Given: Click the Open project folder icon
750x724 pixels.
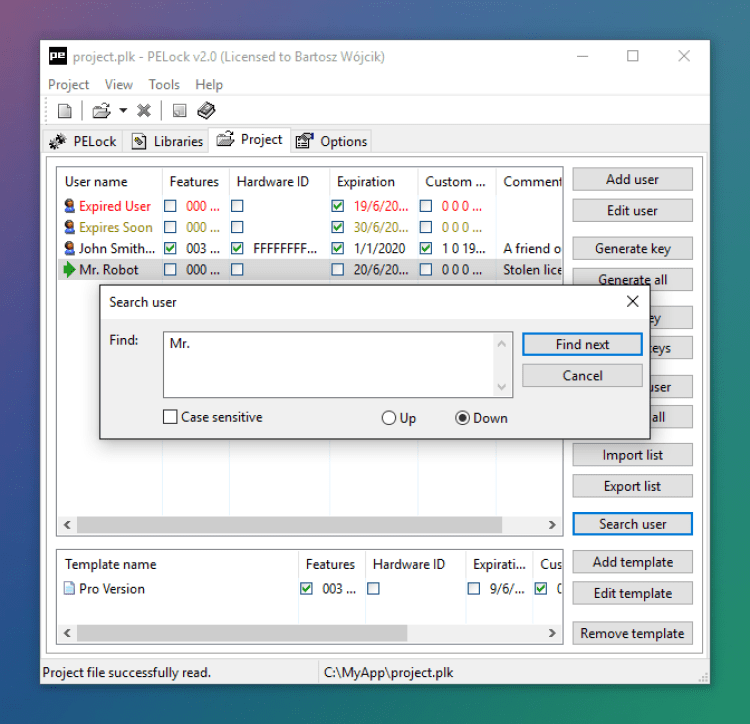Looking at the screenshot, I should (x=101, y=111).
